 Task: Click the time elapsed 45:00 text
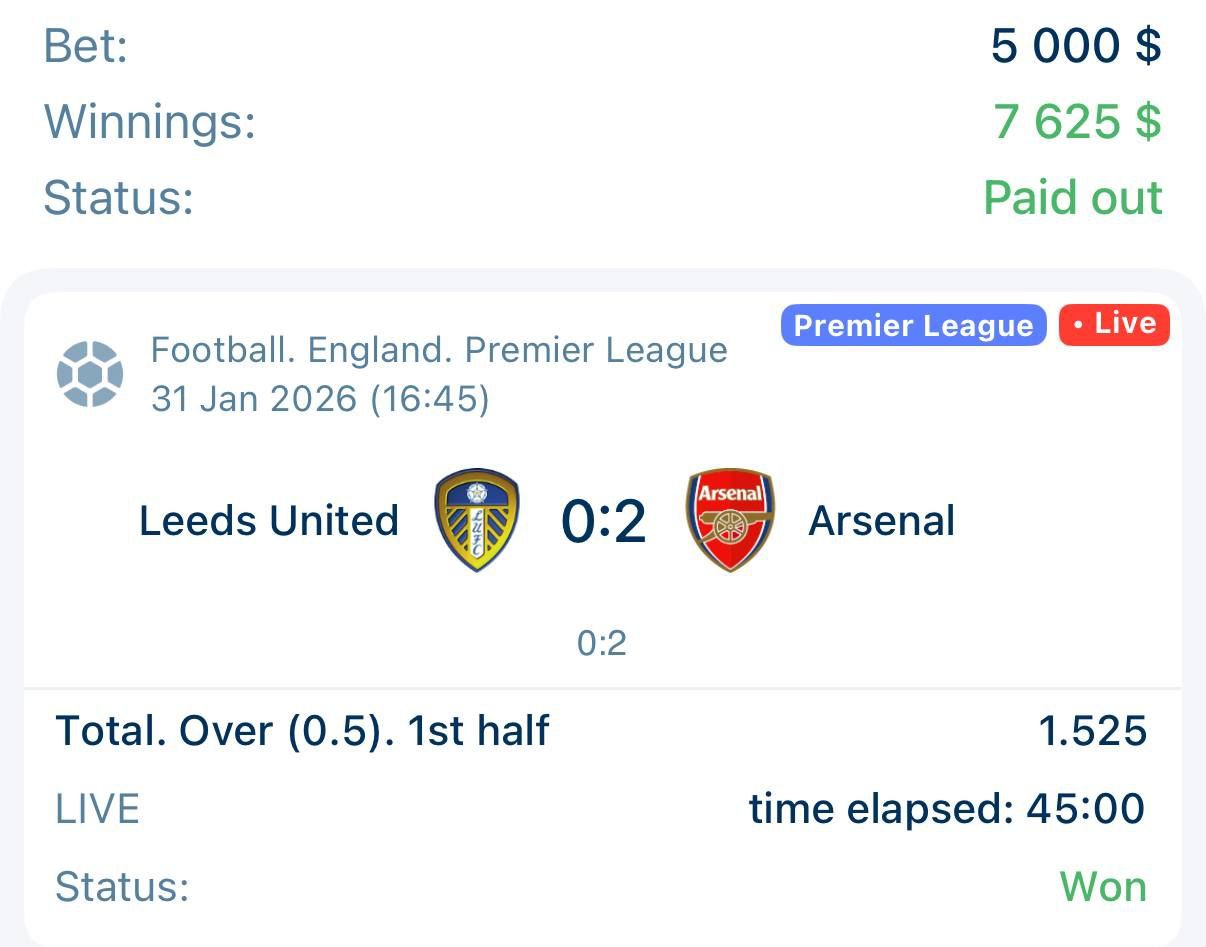(946, 809)
